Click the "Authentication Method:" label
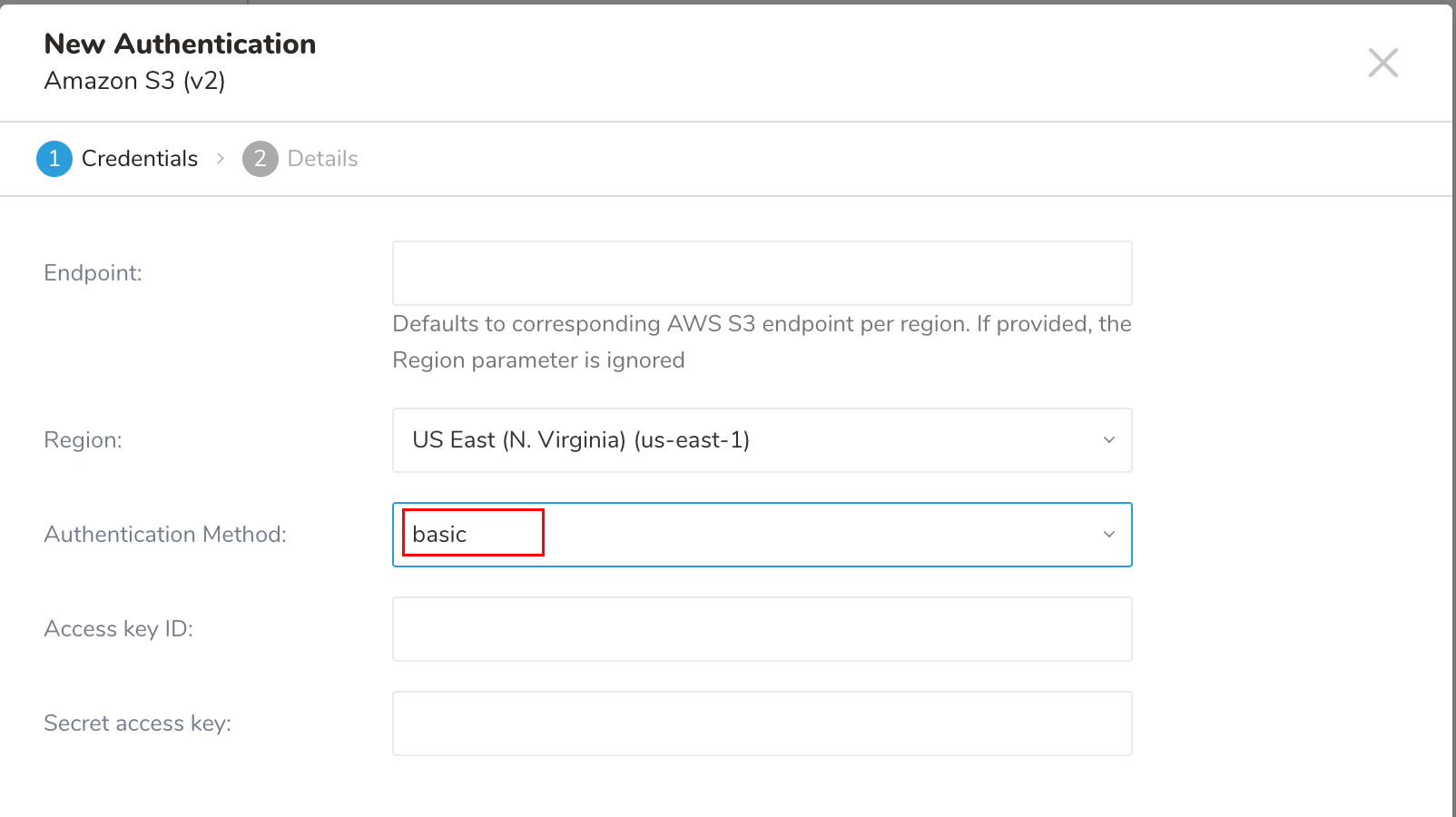The image size is (1456, 817). coord(165,535)
